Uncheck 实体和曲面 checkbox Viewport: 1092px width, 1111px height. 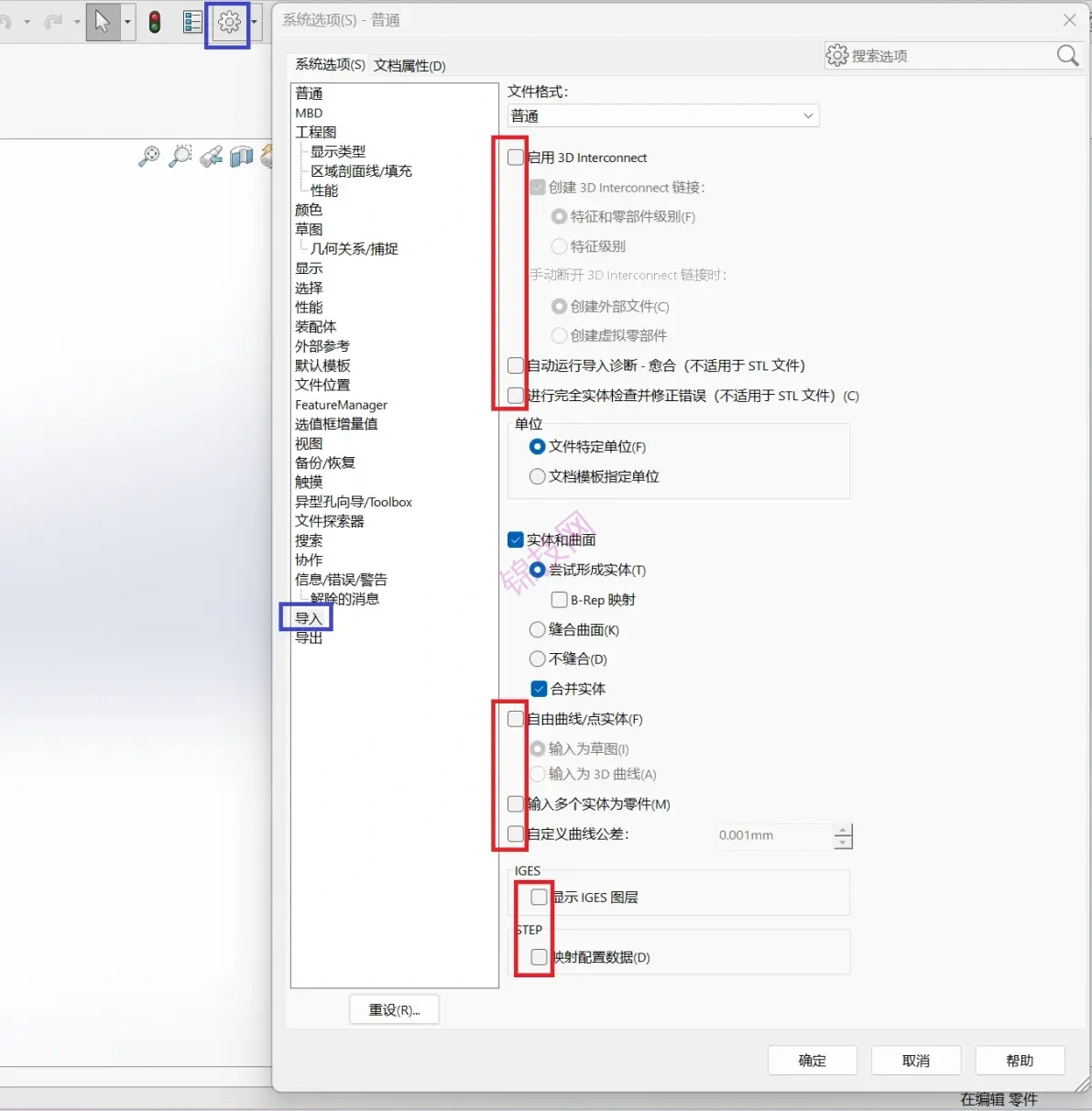516,540
